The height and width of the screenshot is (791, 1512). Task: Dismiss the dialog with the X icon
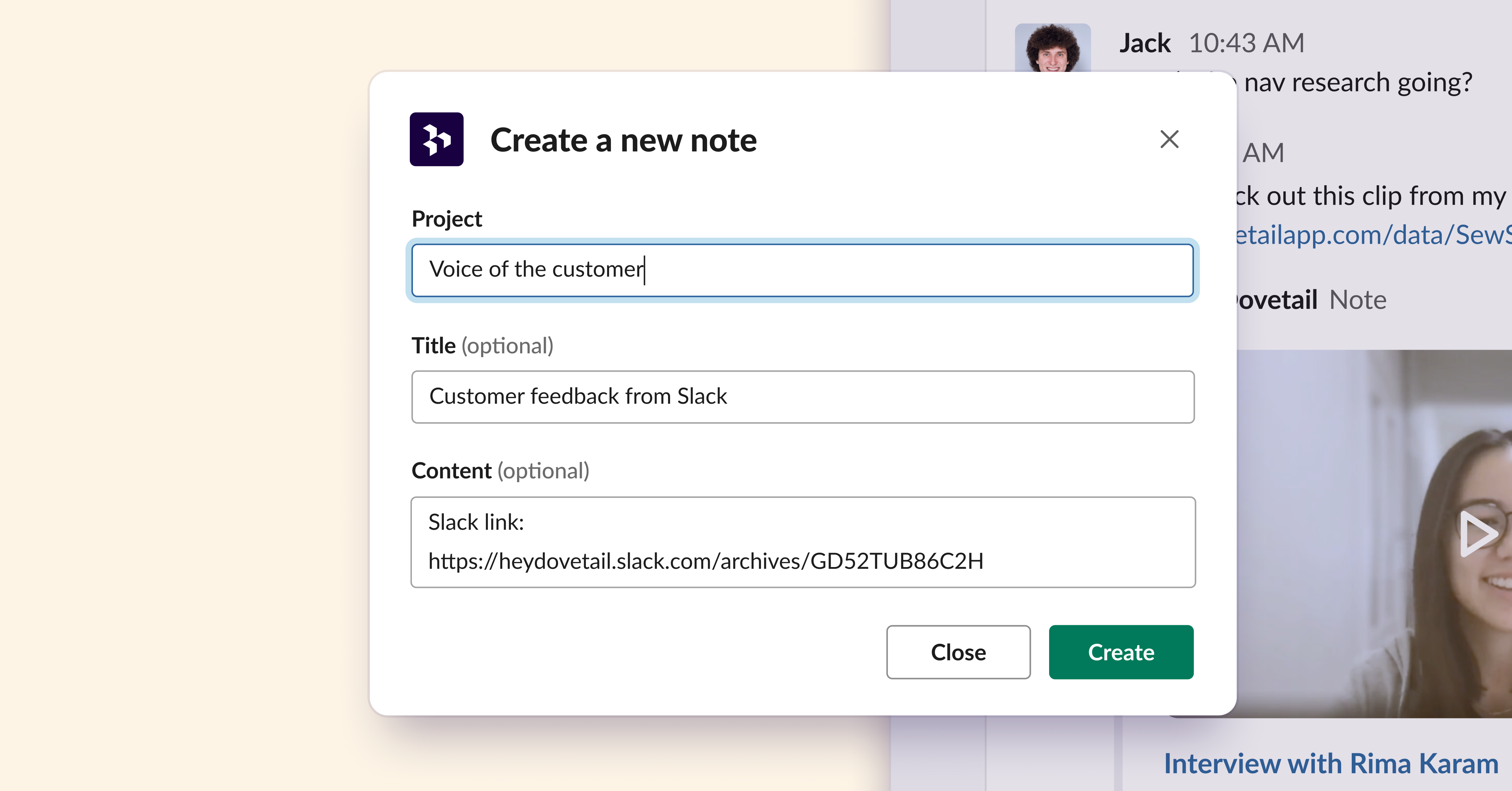(x=1169, y=139)
